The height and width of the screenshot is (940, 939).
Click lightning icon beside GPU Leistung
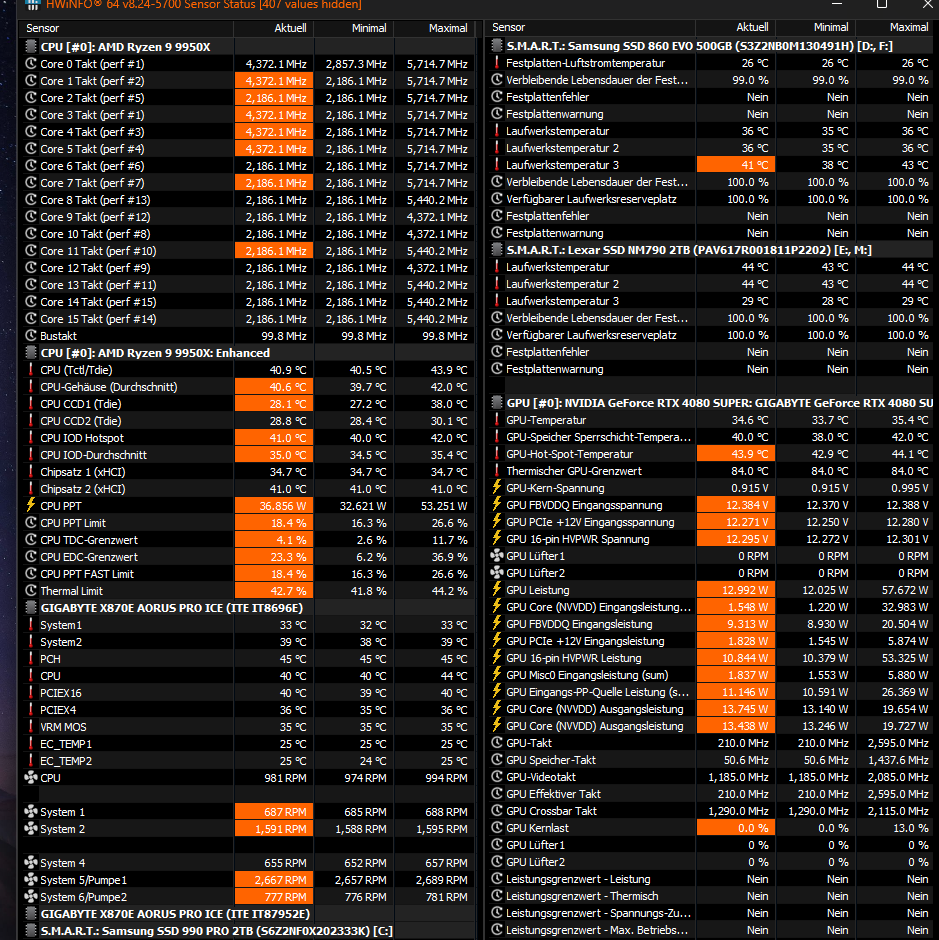tap(496, 590)
